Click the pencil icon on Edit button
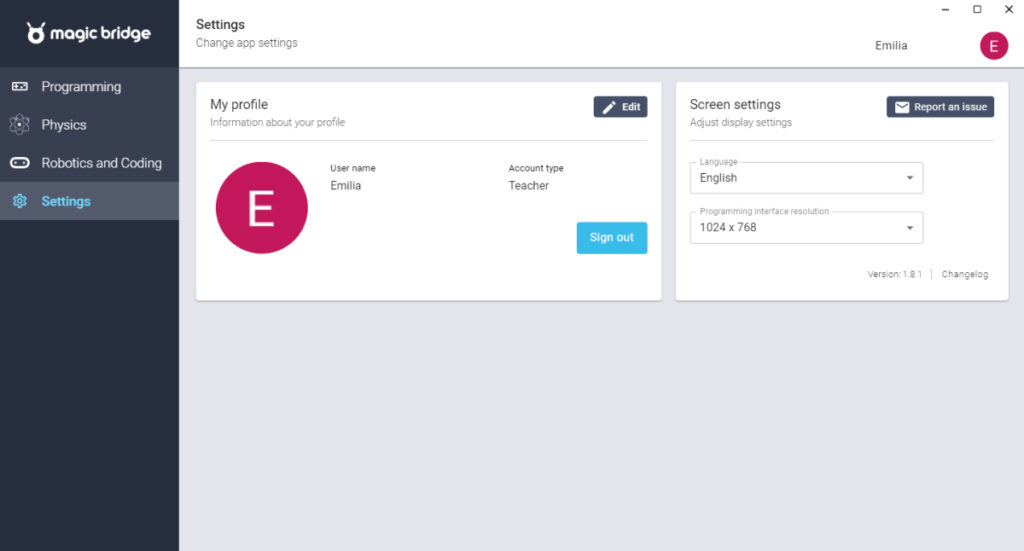1024x551 pixels. click(x=609, y=107)
